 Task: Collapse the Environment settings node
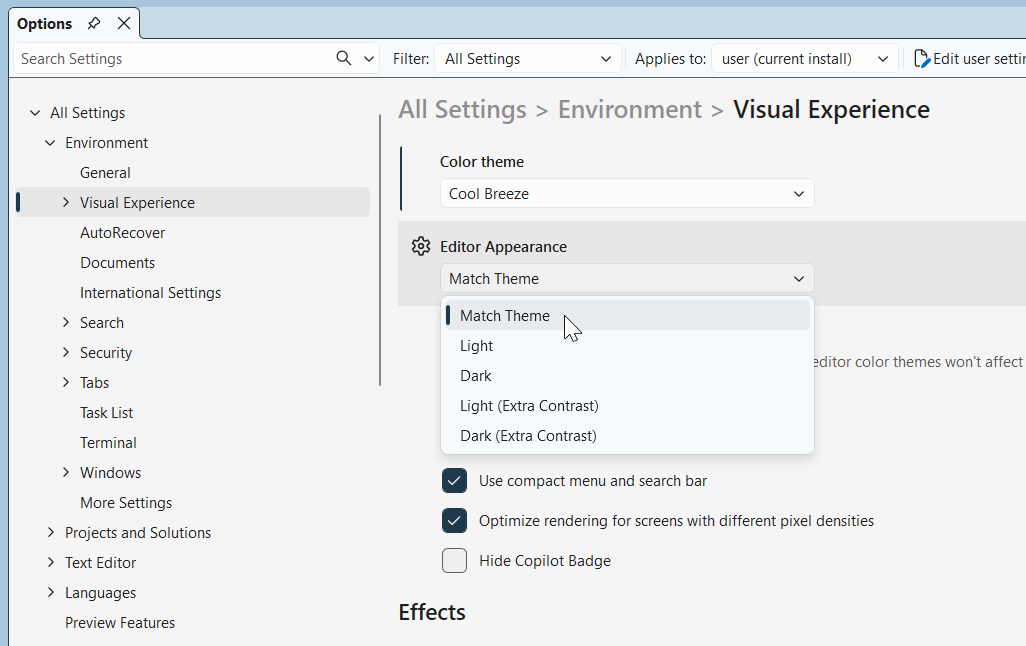(50, 142)
